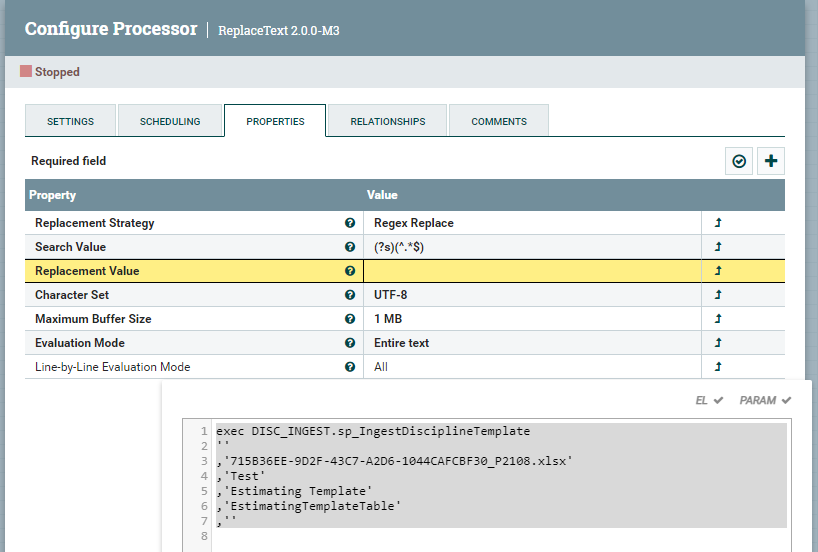Select the Comments tab
Image resolution: width=818 pixels, height=552 pixels.
(499, 121)
